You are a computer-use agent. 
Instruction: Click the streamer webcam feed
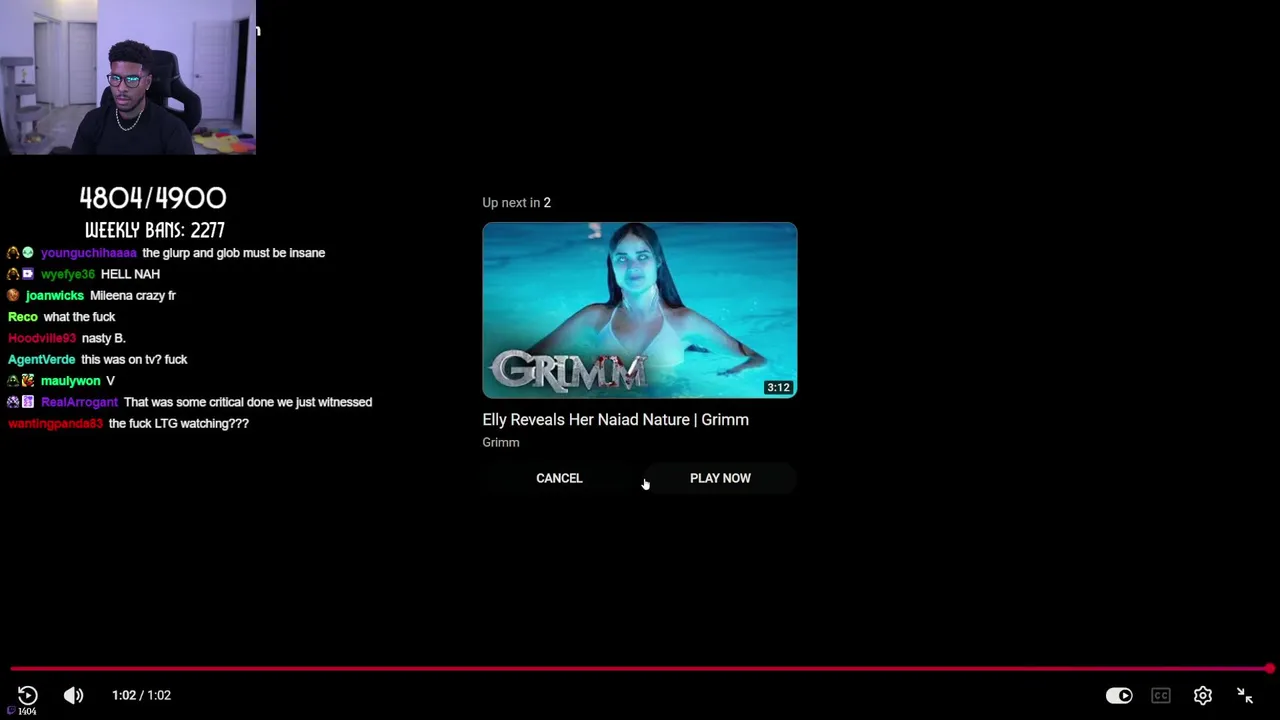point(128,77)
